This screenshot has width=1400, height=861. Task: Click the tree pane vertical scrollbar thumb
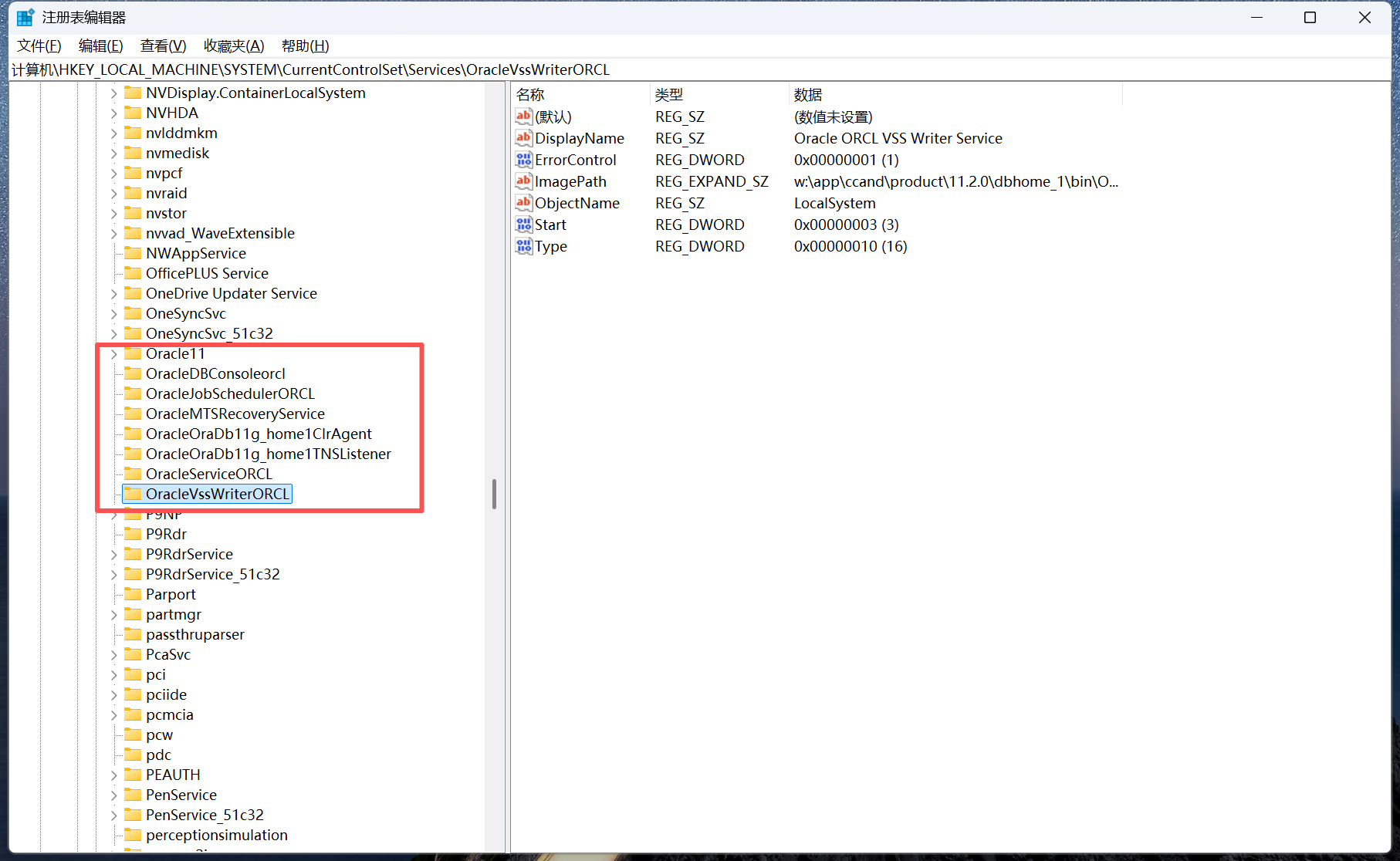tap(494, 494)
